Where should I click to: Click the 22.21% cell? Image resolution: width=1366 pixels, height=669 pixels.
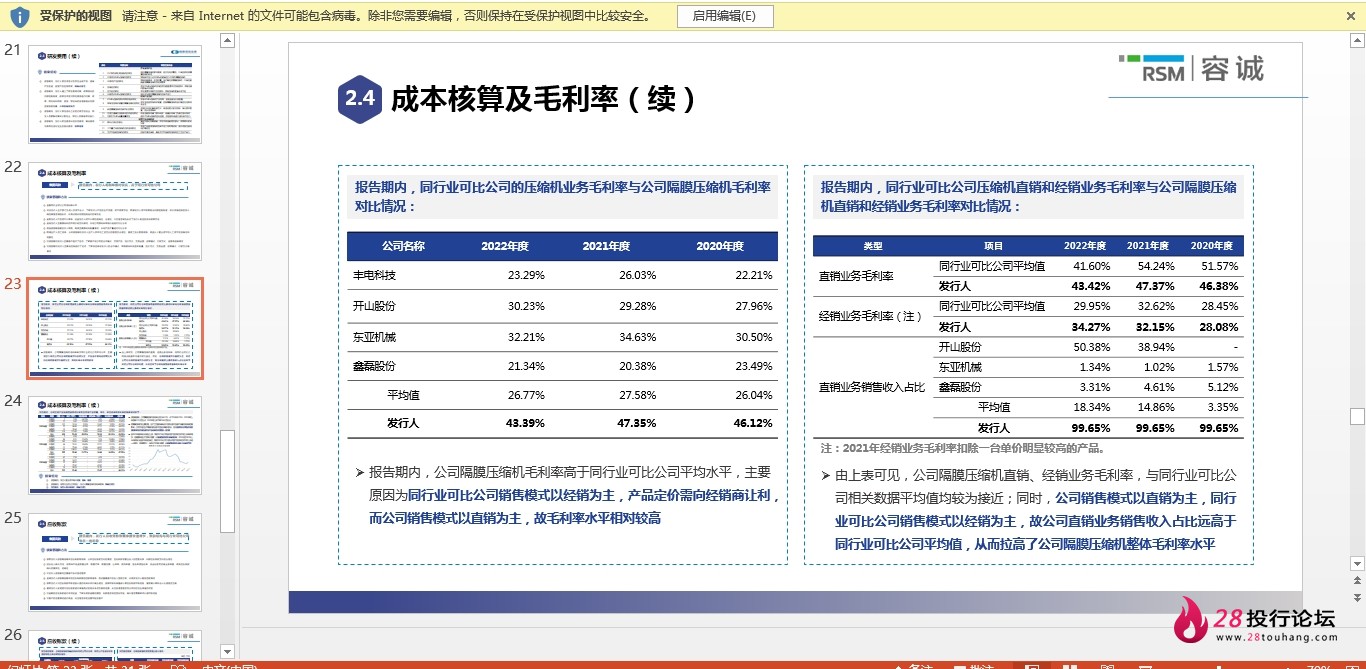coord(754,275)
